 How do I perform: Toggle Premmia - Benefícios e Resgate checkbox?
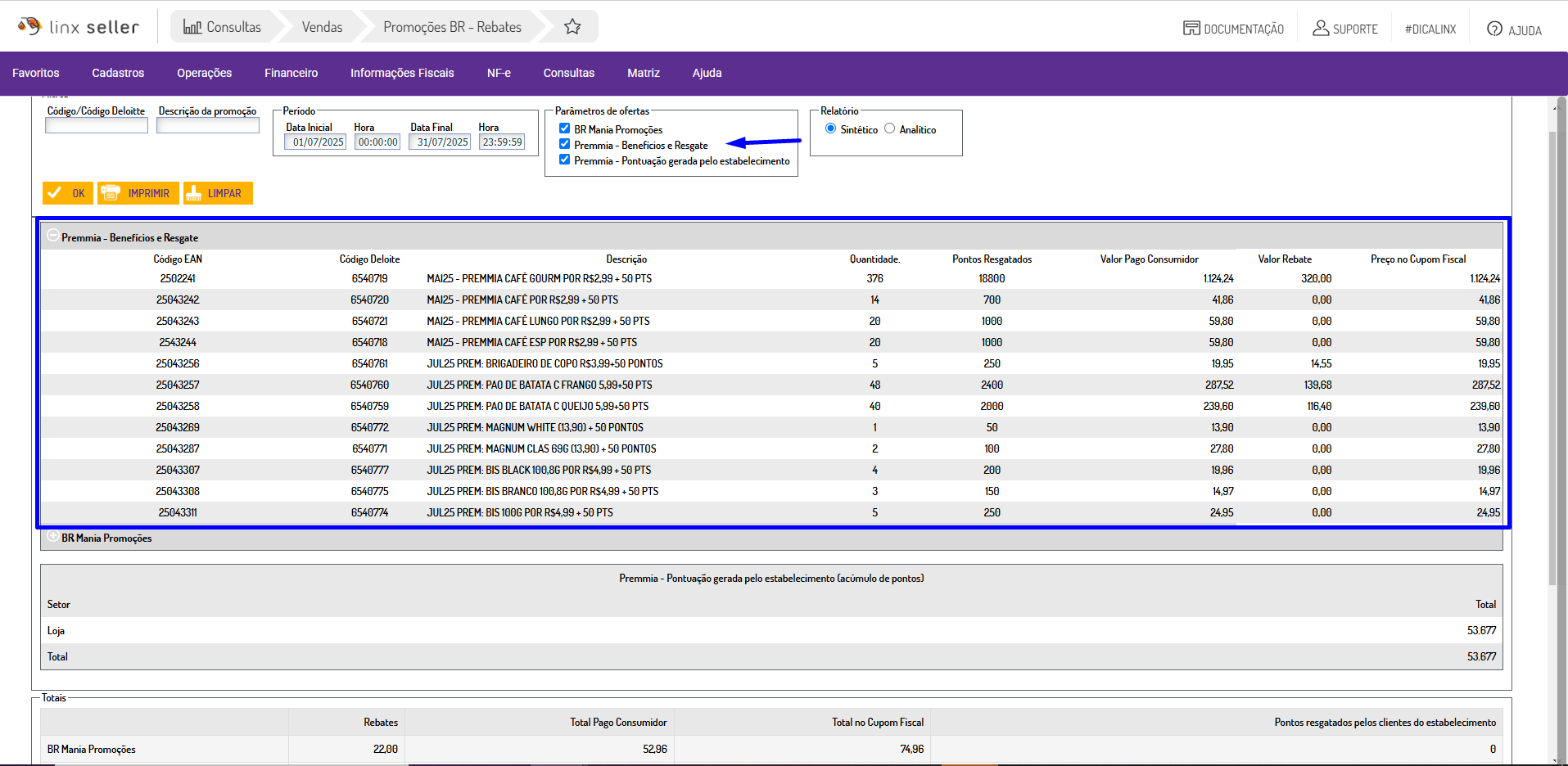coord(564,144)
